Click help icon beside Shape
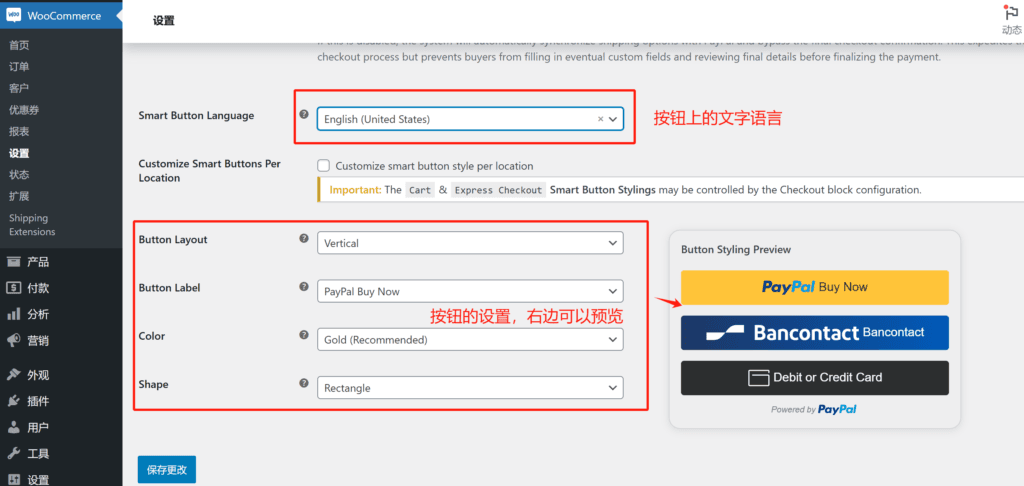Image resolution: width=1024 pixels, height=486 pixels. click(304, 383)
